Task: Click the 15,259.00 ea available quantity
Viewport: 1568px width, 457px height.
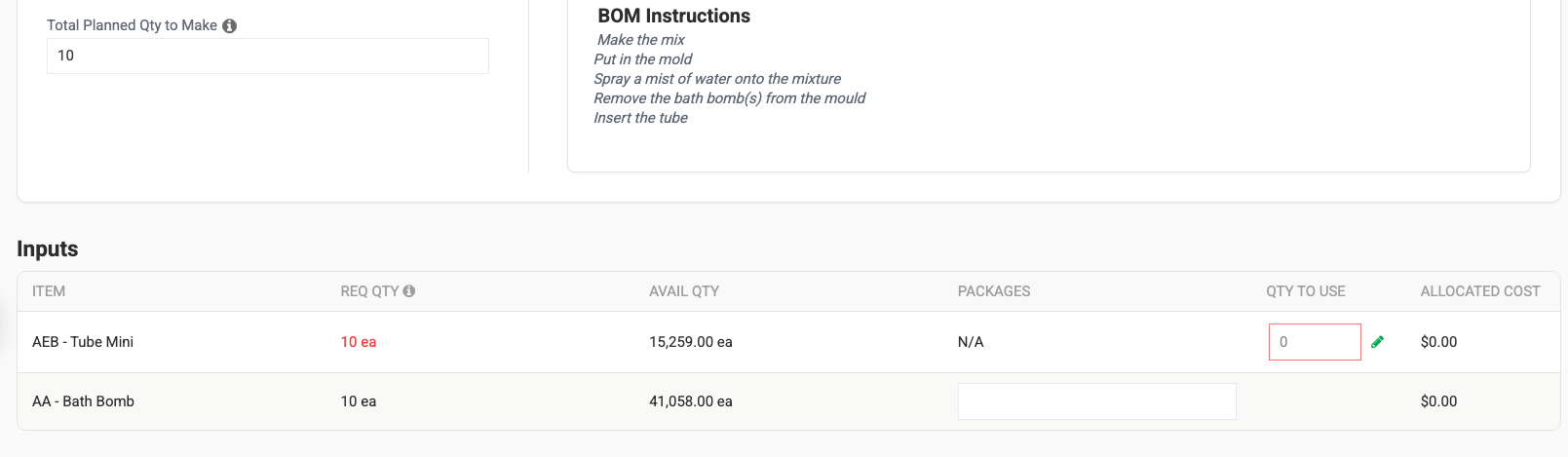Action: pos(691,342)
